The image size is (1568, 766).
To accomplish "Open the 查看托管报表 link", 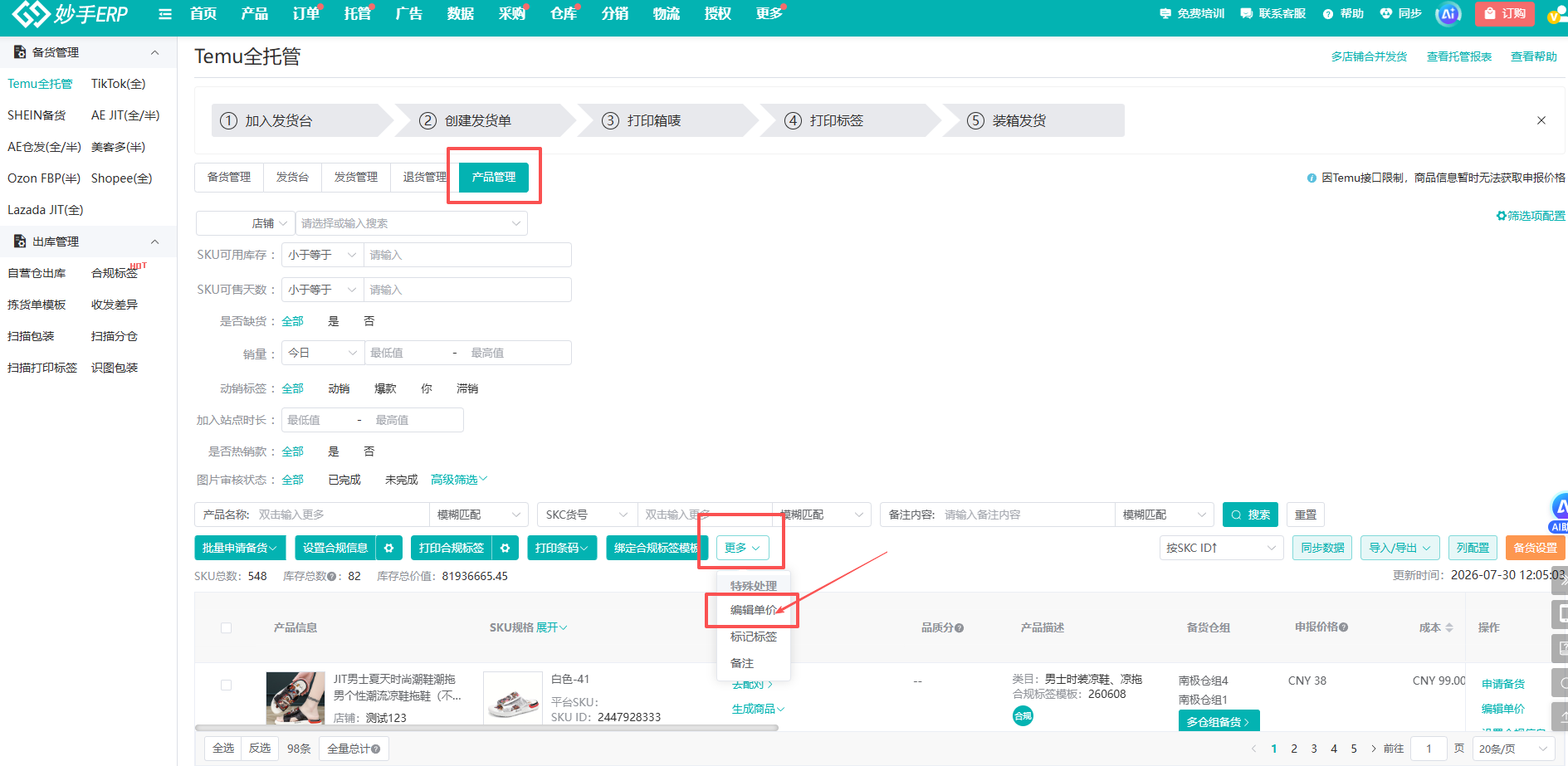I will [x=1459, y=56].
